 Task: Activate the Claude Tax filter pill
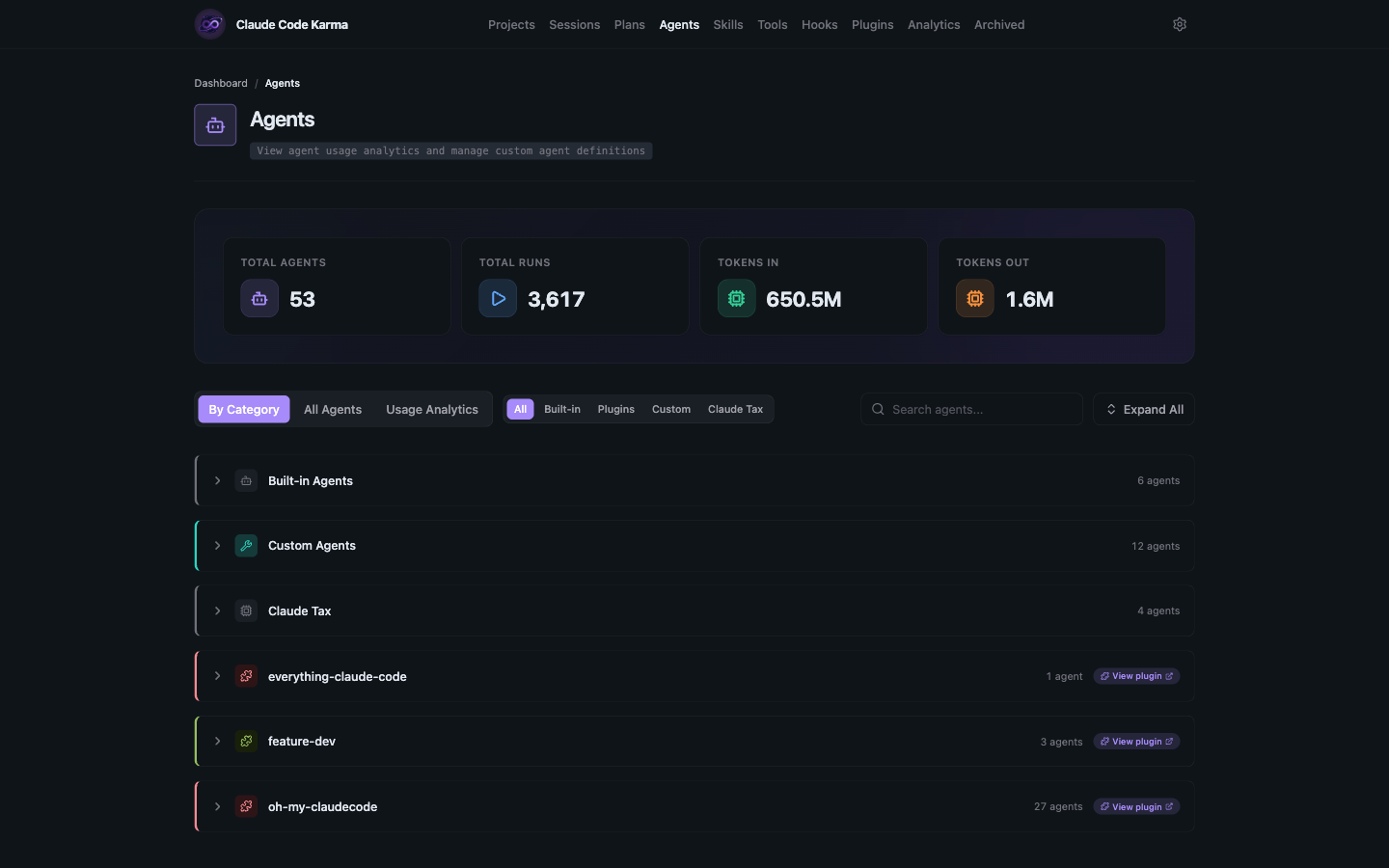735,409
